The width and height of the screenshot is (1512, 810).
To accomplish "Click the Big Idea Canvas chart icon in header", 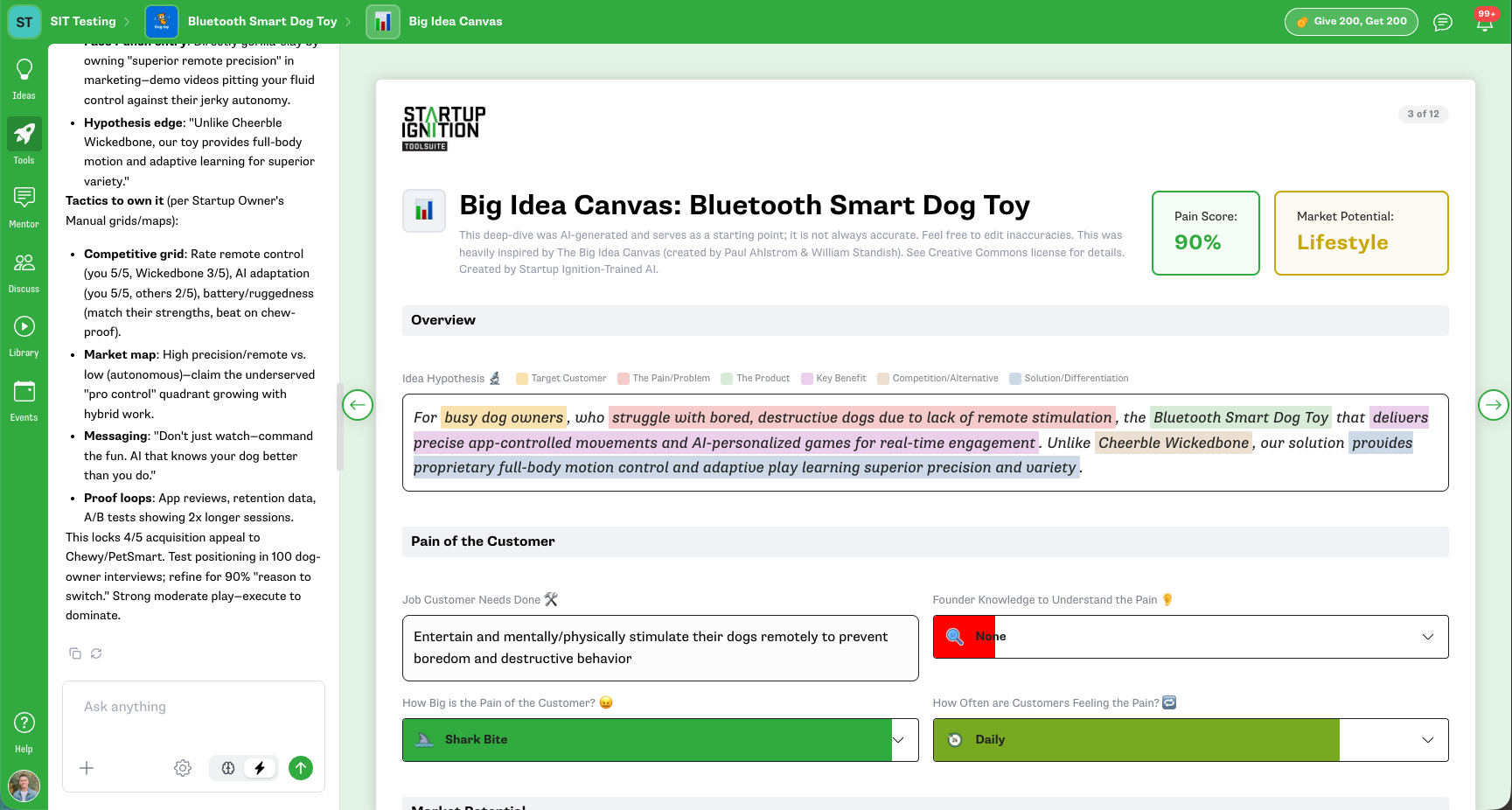I will point(383,22).
